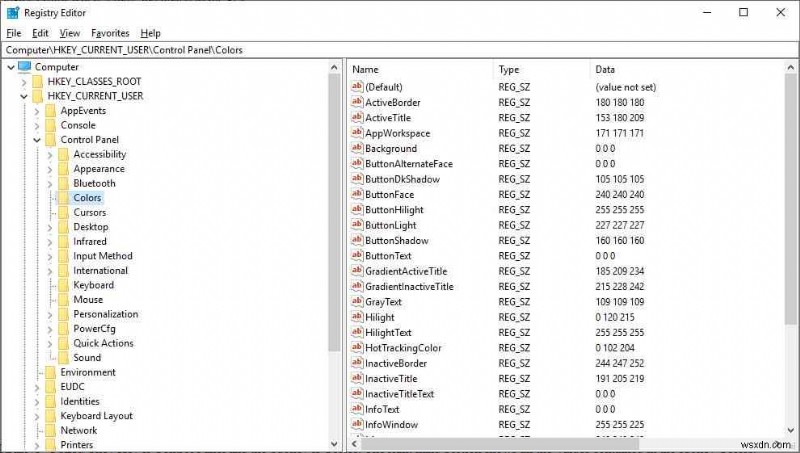Click the Keyboard Layout folder icon
Screen dimensions: 800x453
[x=51, y=416]
